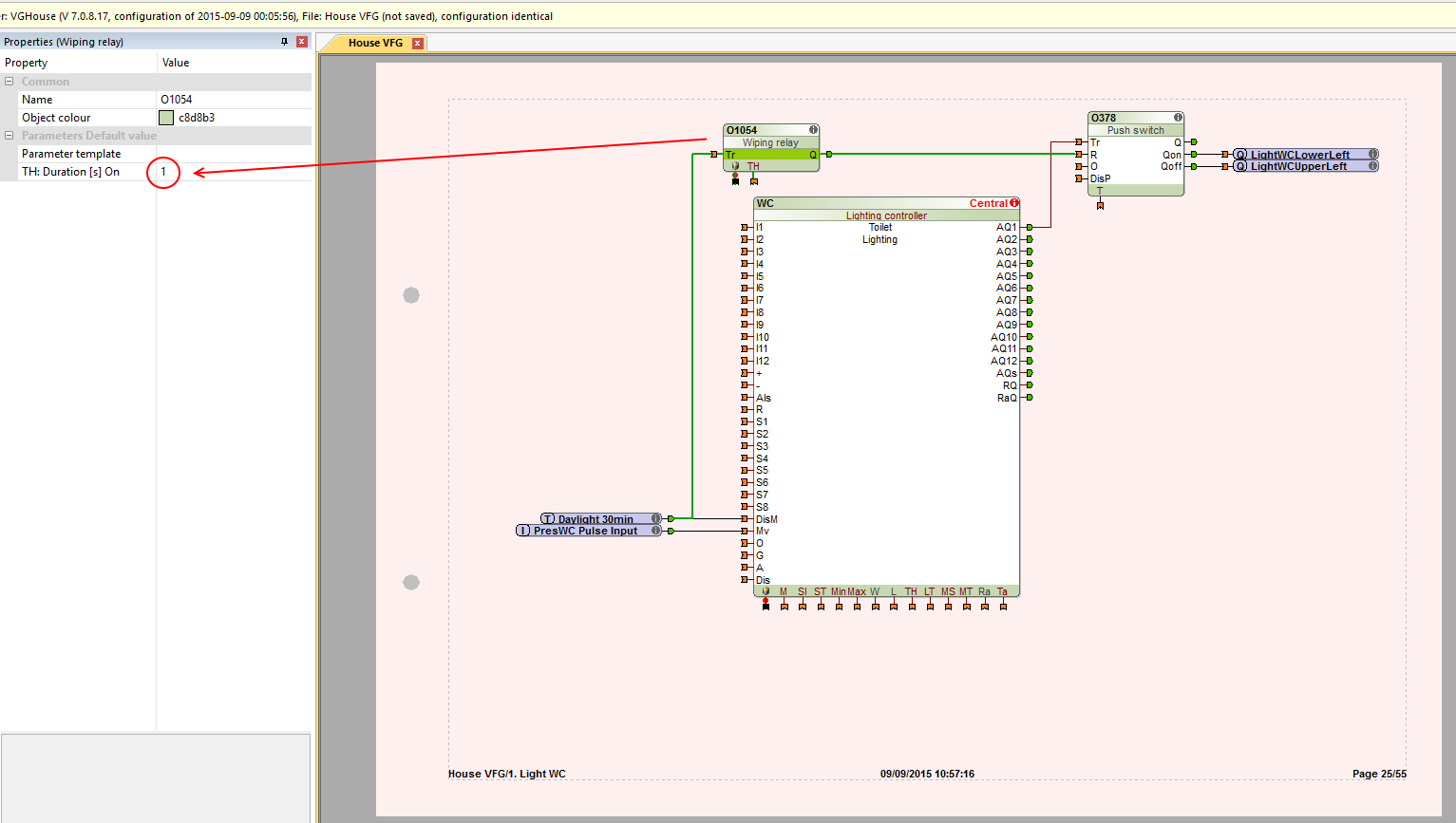Select the AQ1 output connector of Lighting controller
The width and height of the screenshot is (1456, 823).
[1029, 227]
